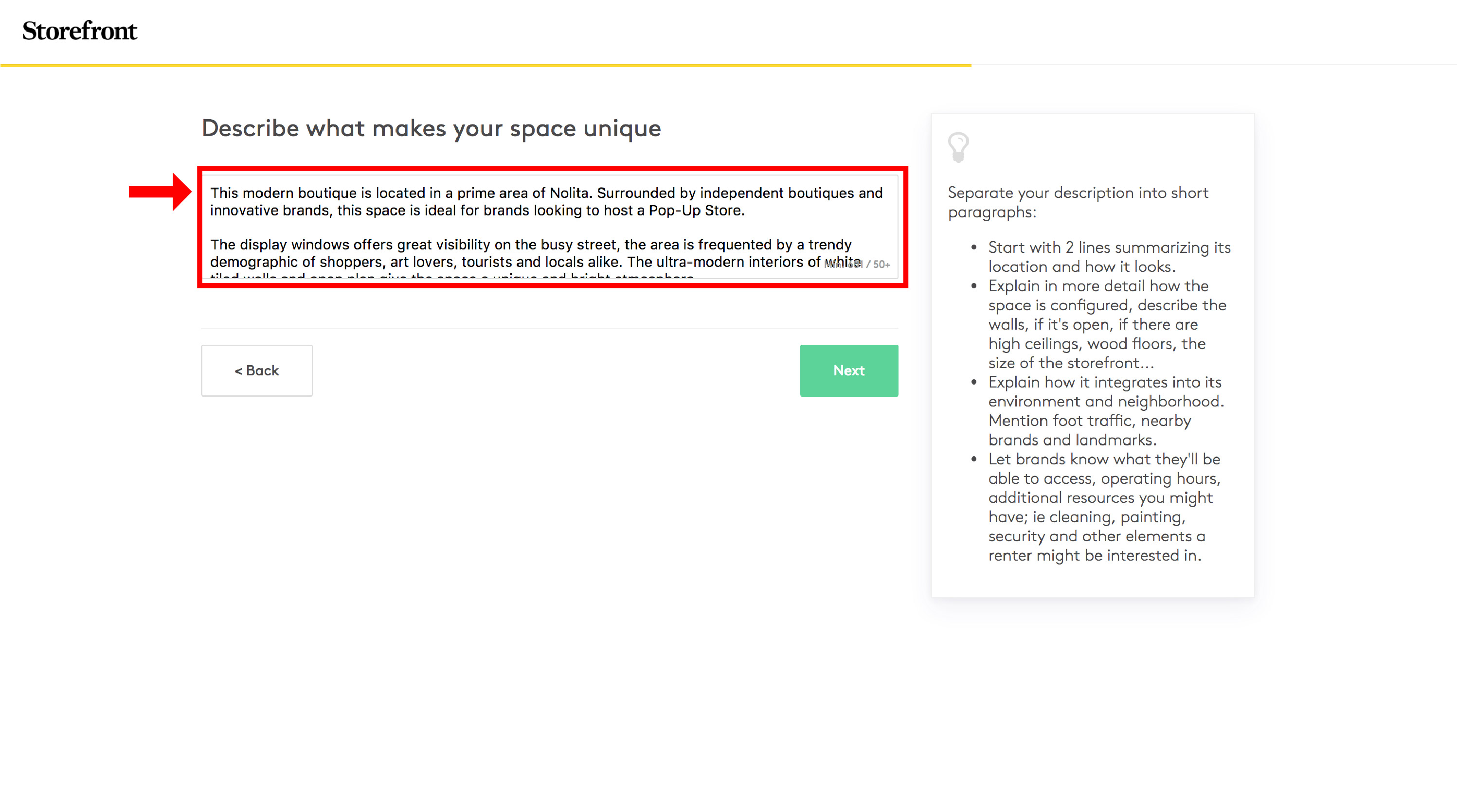The width and height of the screenshot is (1457, 812).
Task: Click the filled yellow progress bar
Action: click(486, 66)
